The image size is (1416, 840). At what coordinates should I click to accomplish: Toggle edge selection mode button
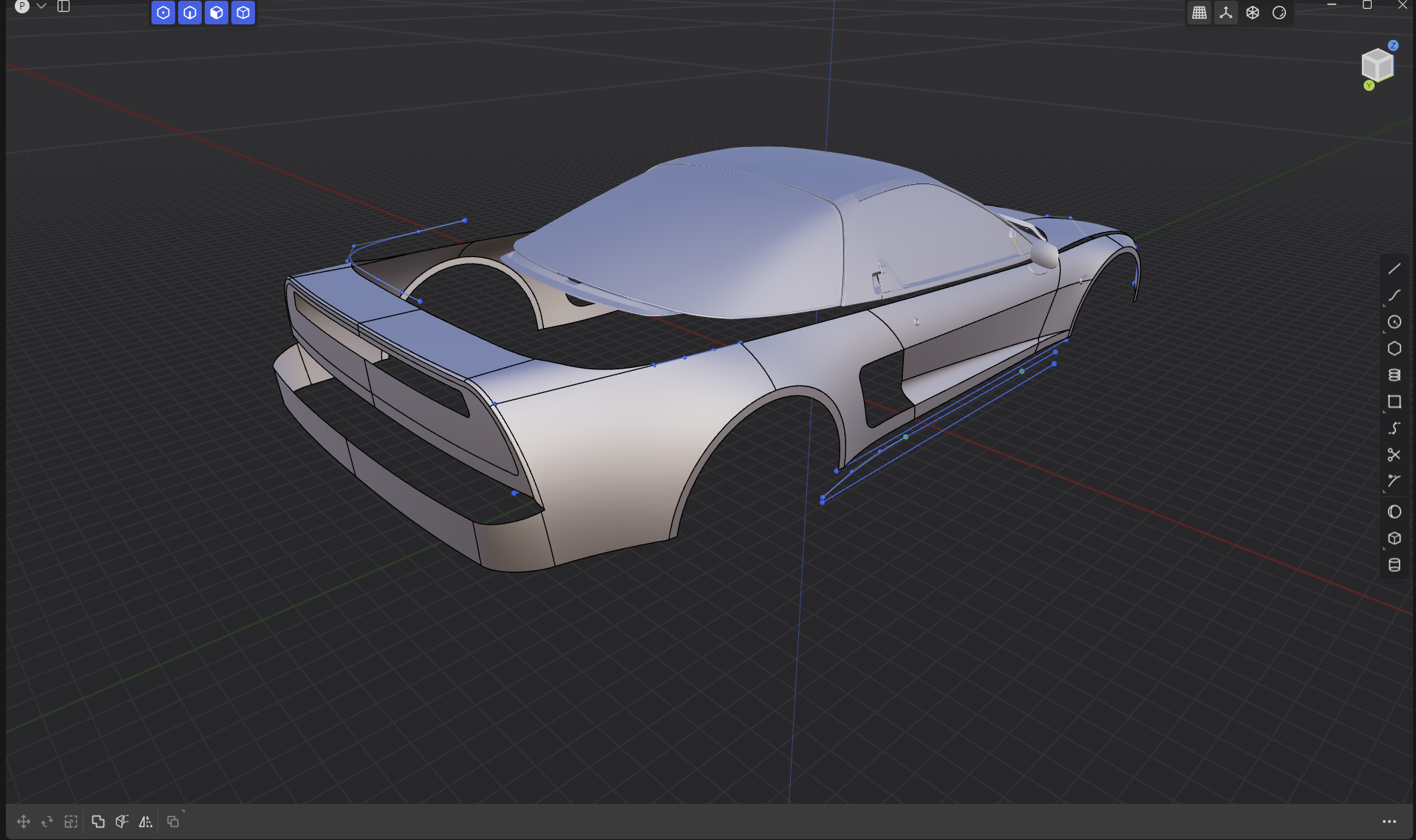[x=190, y=13]
